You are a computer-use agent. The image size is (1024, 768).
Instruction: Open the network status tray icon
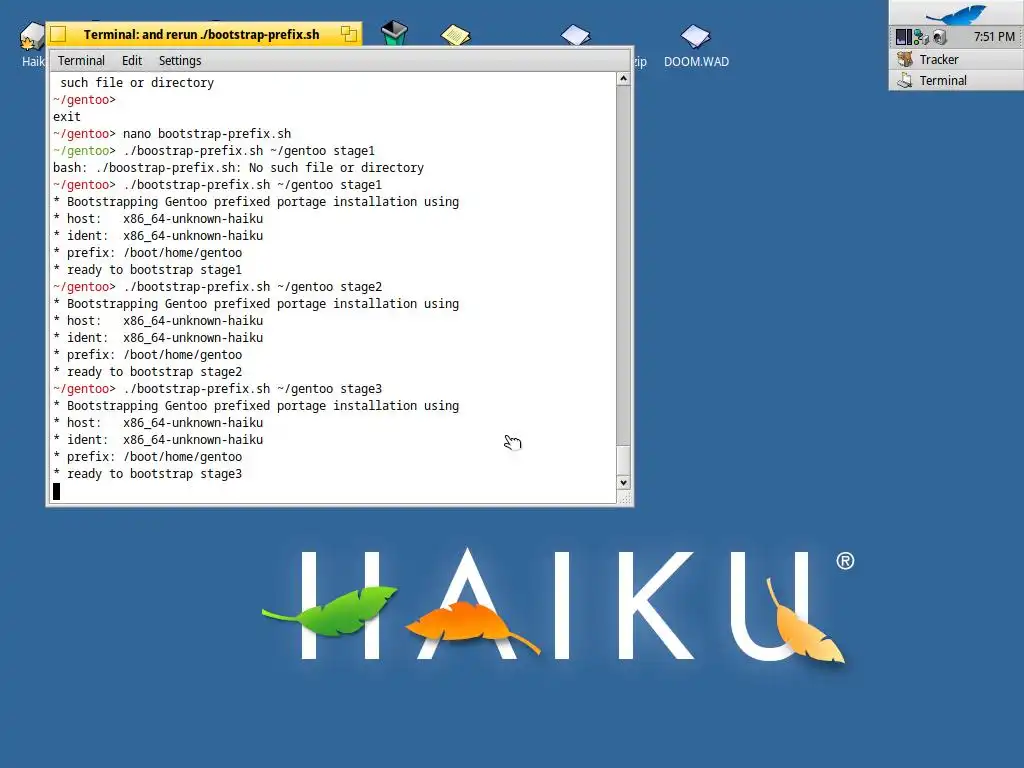tap(921, 37)
